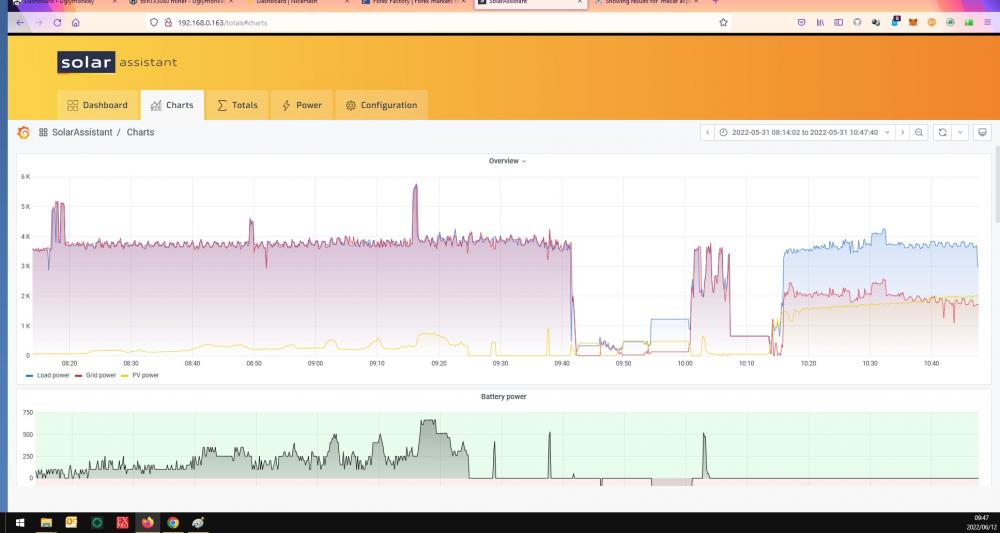Click the Firefox taskbar icon
Viewport: 1000px width, 533px height.
[x=148, y=523]
